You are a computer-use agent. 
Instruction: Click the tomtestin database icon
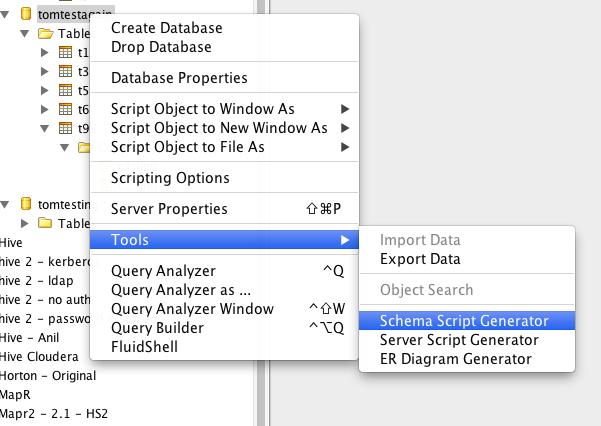[26, 204]
